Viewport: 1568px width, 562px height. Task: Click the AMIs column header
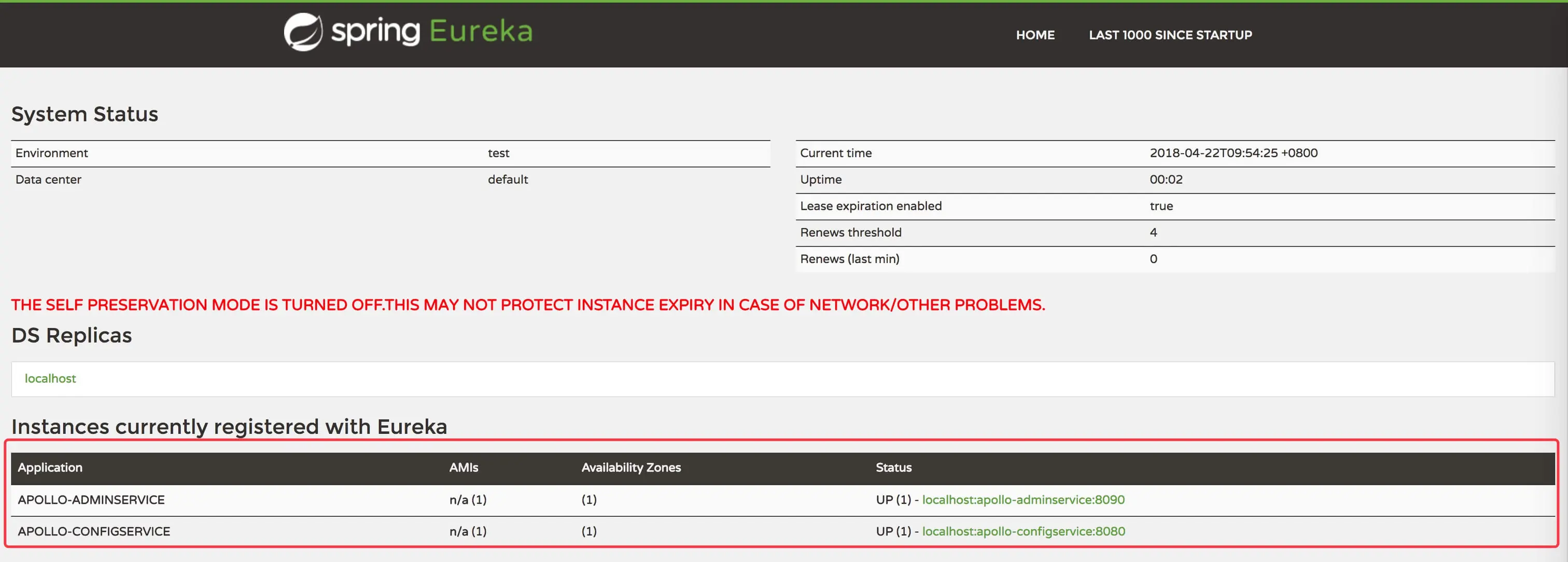tap(463, 468)
